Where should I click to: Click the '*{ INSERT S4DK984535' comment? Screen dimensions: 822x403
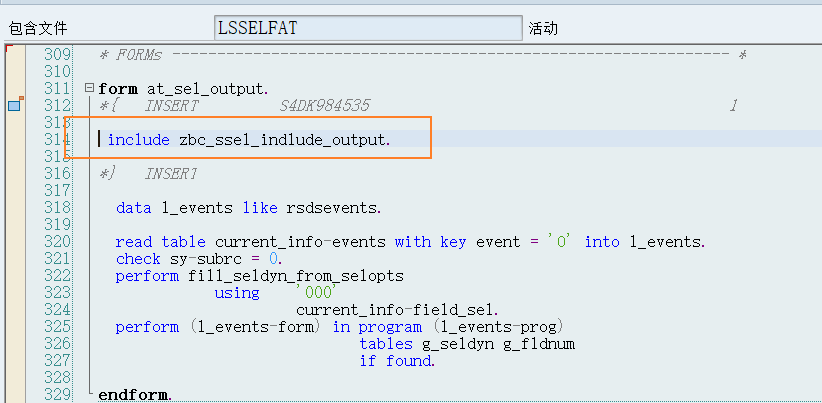234,106
